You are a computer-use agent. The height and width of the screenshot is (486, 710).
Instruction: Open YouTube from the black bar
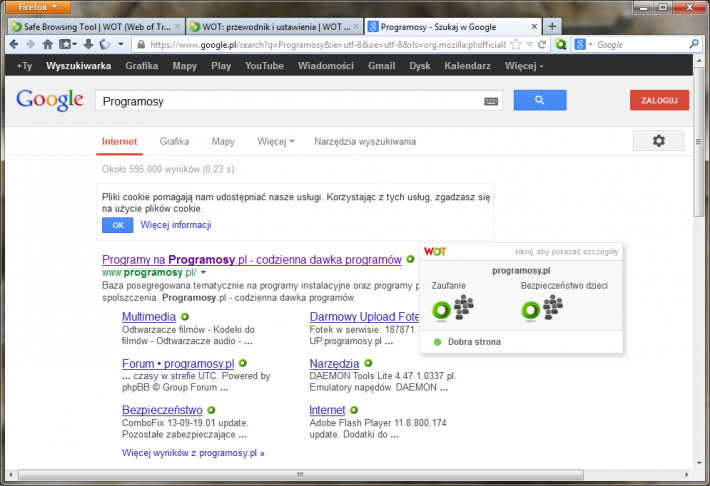[x=264, y=66]
